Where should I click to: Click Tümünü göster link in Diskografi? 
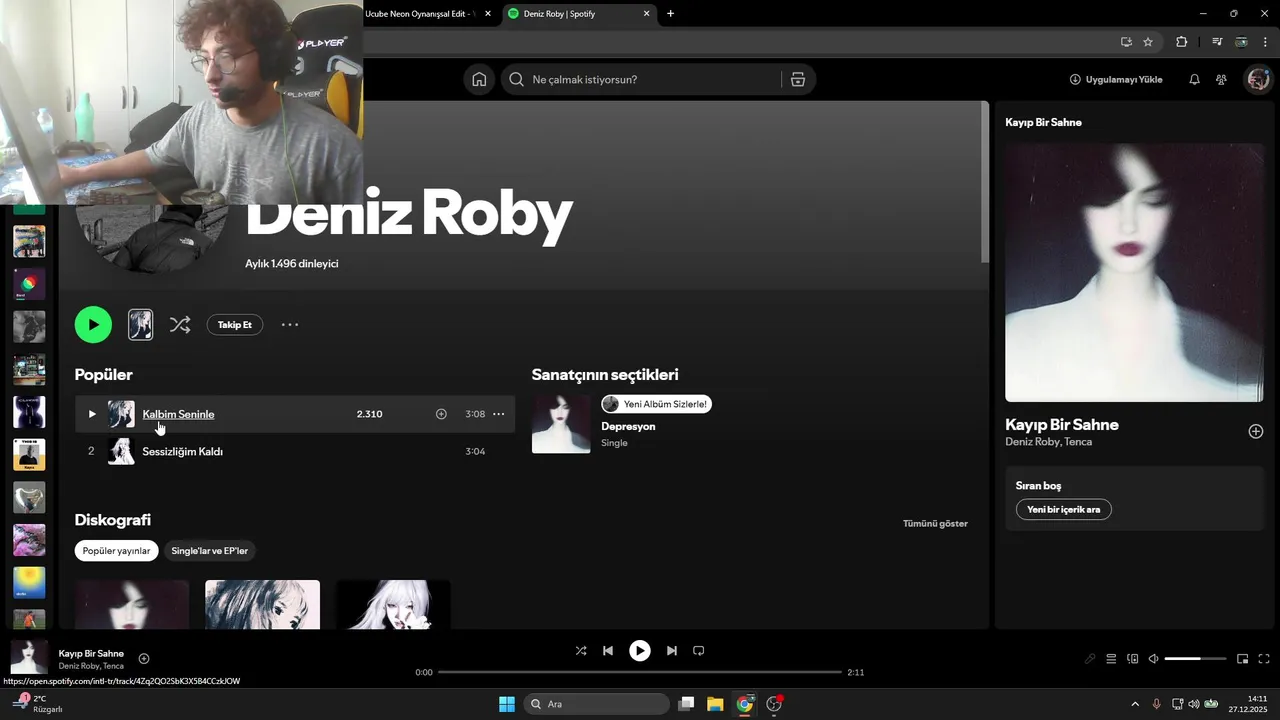[935, 523]
